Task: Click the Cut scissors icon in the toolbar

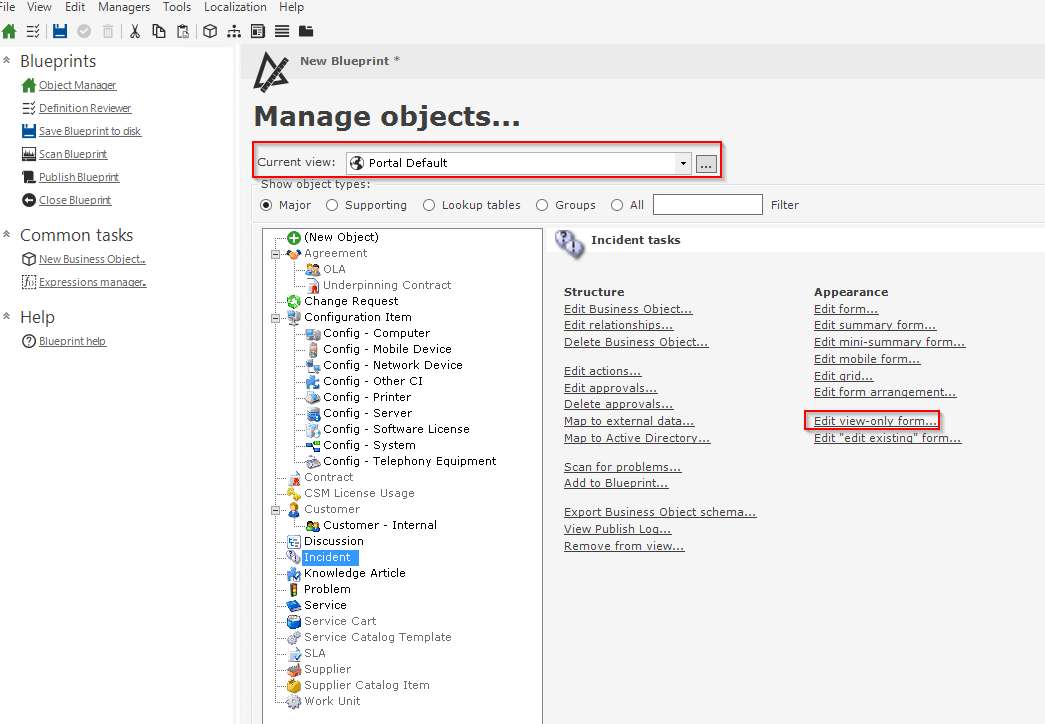Action: [x=134, y=31]
